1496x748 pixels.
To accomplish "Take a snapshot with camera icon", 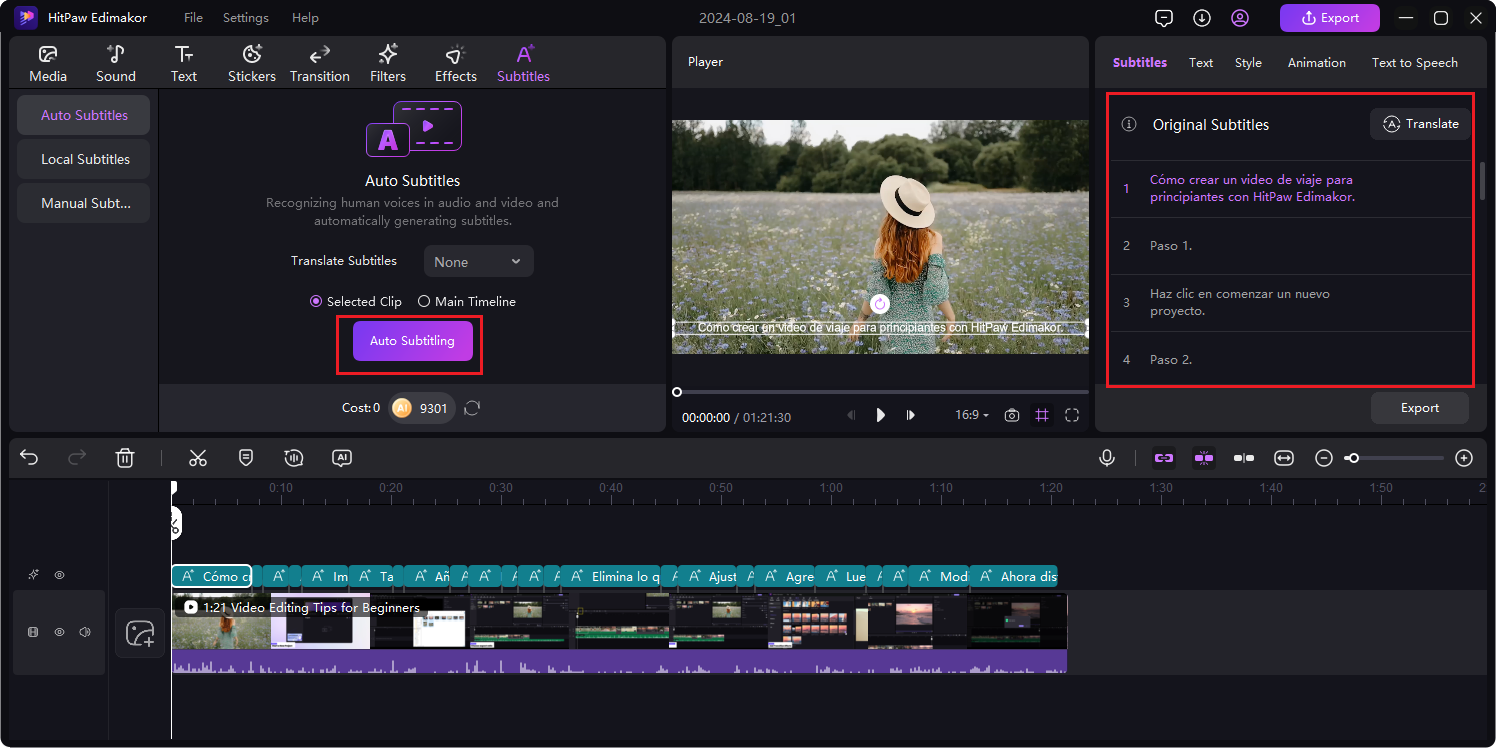I will (1012, 415).
